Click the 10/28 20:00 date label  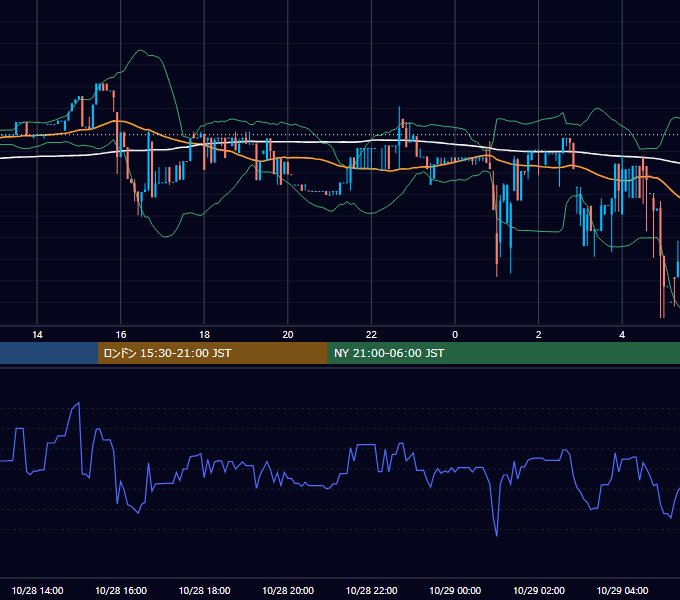(x=288, y=590)
